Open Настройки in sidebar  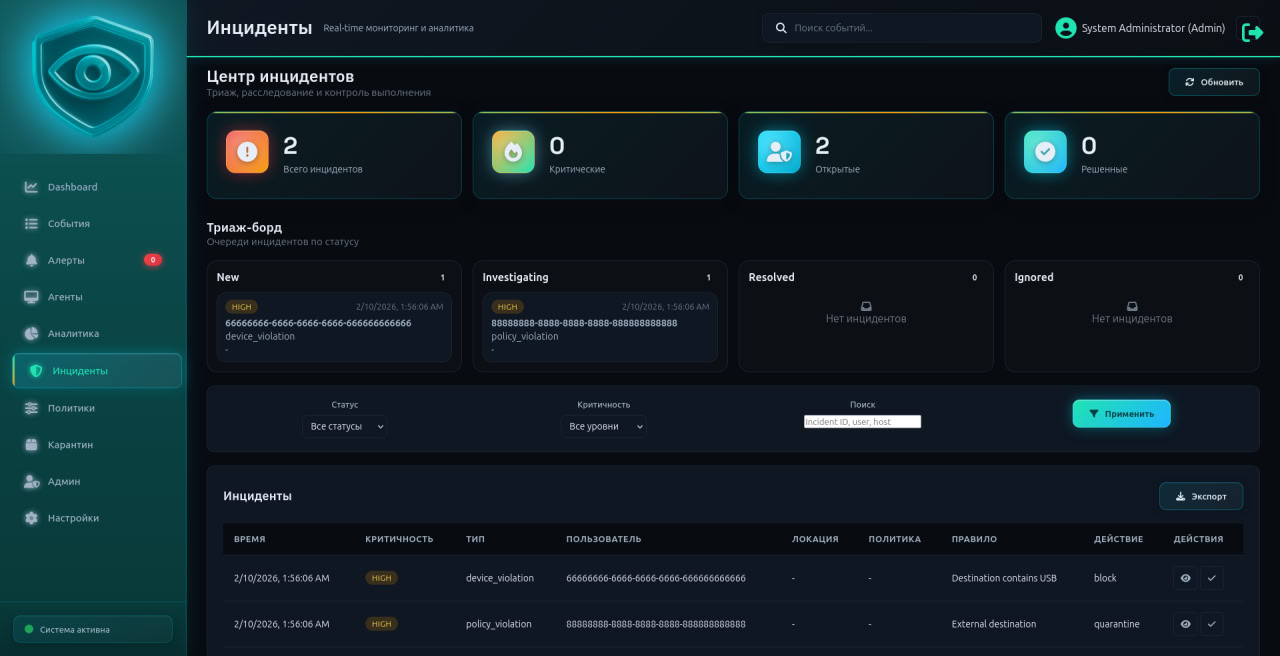[97, 518]
